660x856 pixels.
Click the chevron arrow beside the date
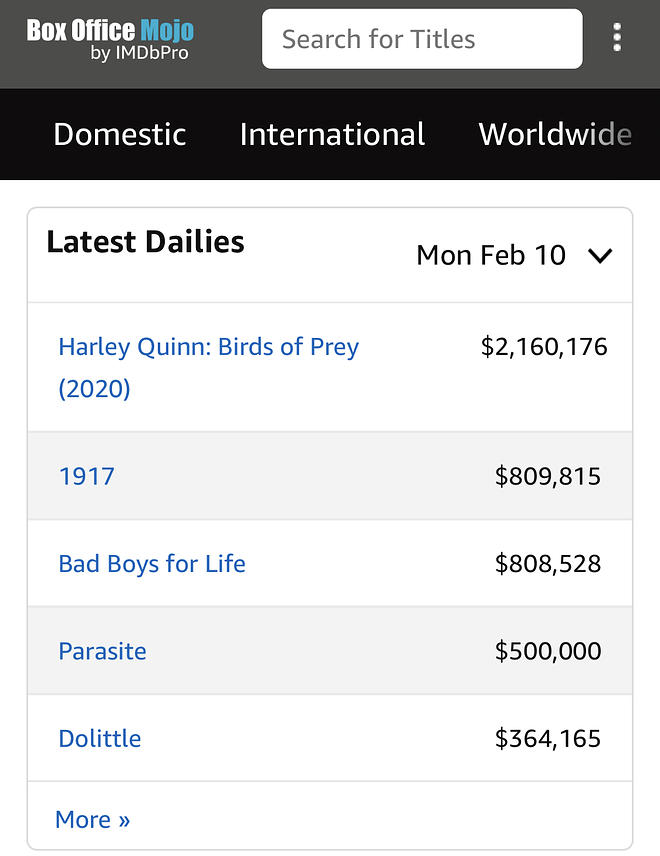tap(600, 256)
